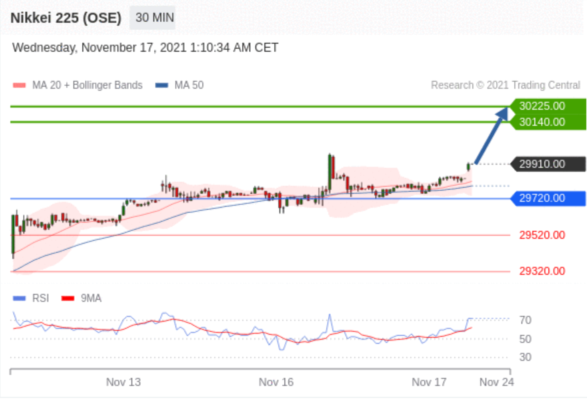
Task: Click the blue 29720.00 pivot label
Action: (x=548, y=198)
